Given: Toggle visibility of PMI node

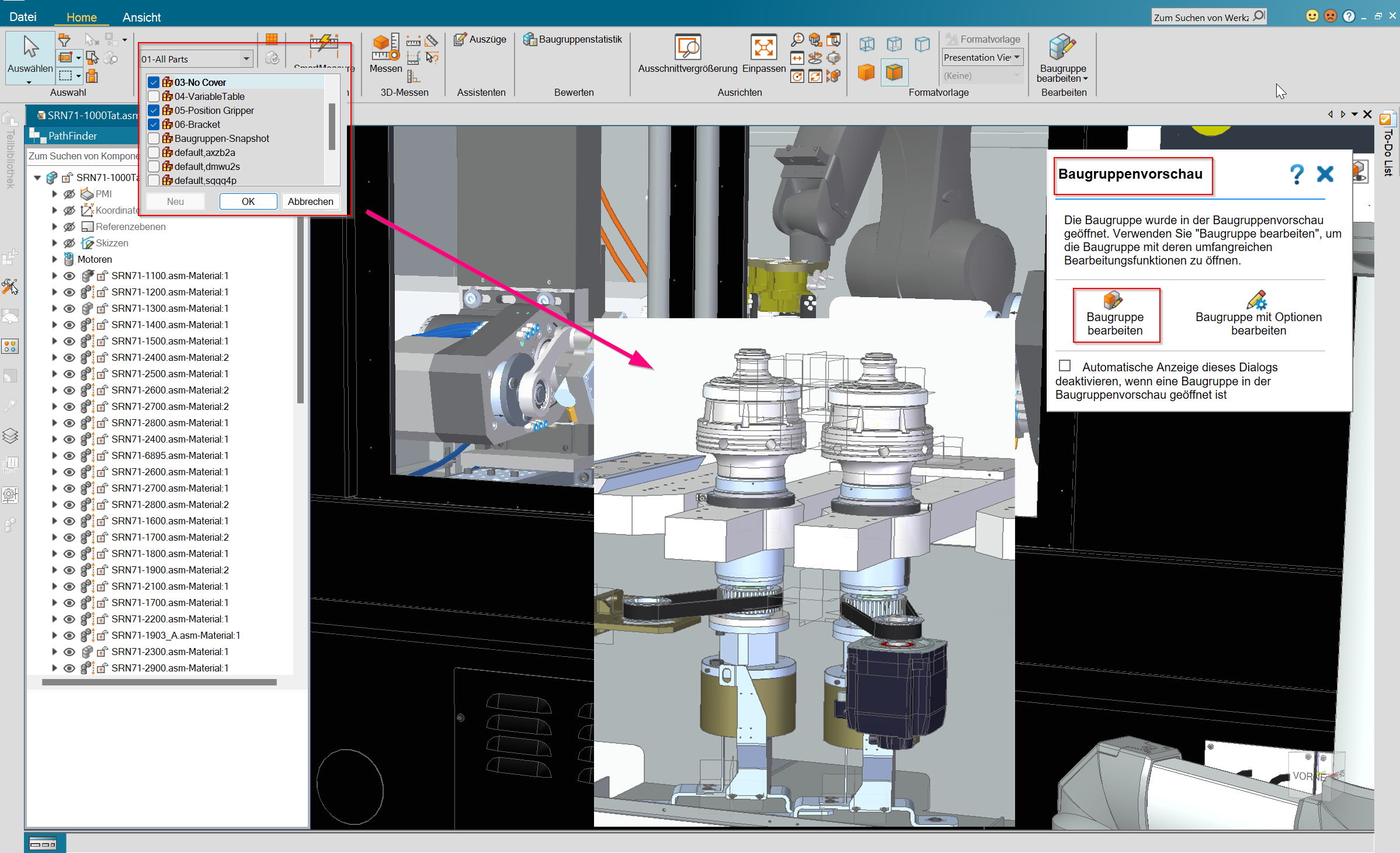Looking at the screenshot, I should pos(69,194).
